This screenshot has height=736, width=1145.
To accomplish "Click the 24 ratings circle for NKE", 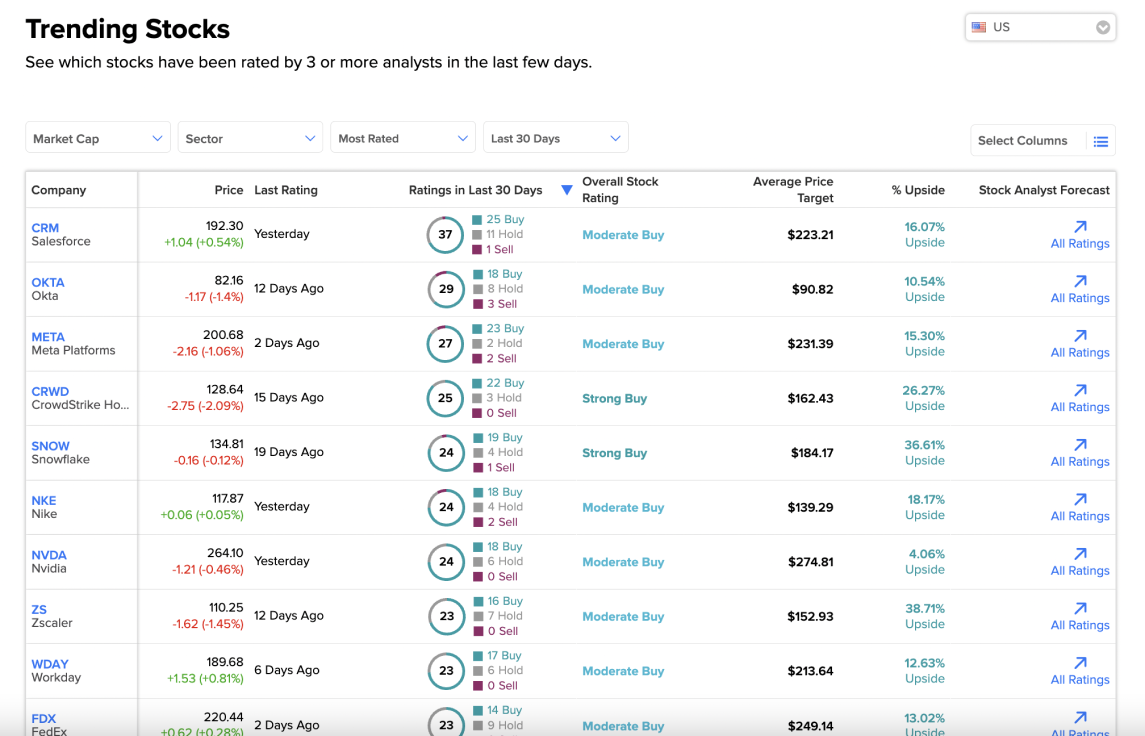I will [446, 507].
